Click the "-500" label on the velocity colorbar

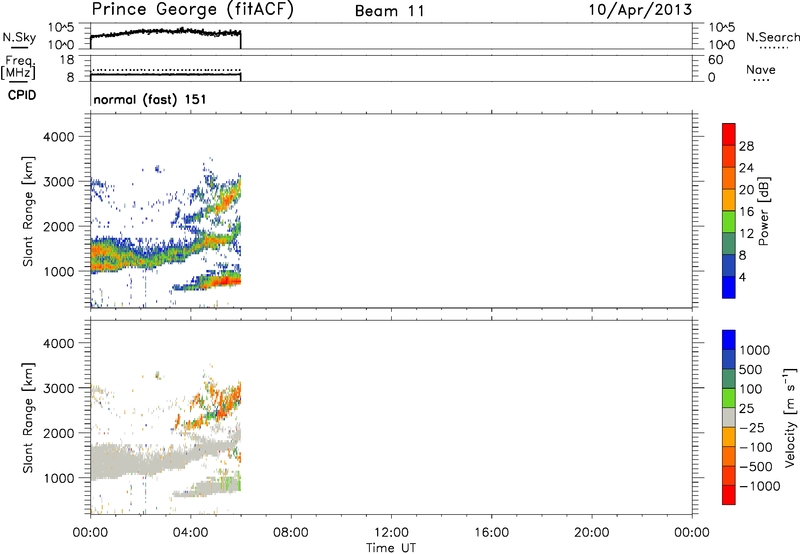click(756, 467)
